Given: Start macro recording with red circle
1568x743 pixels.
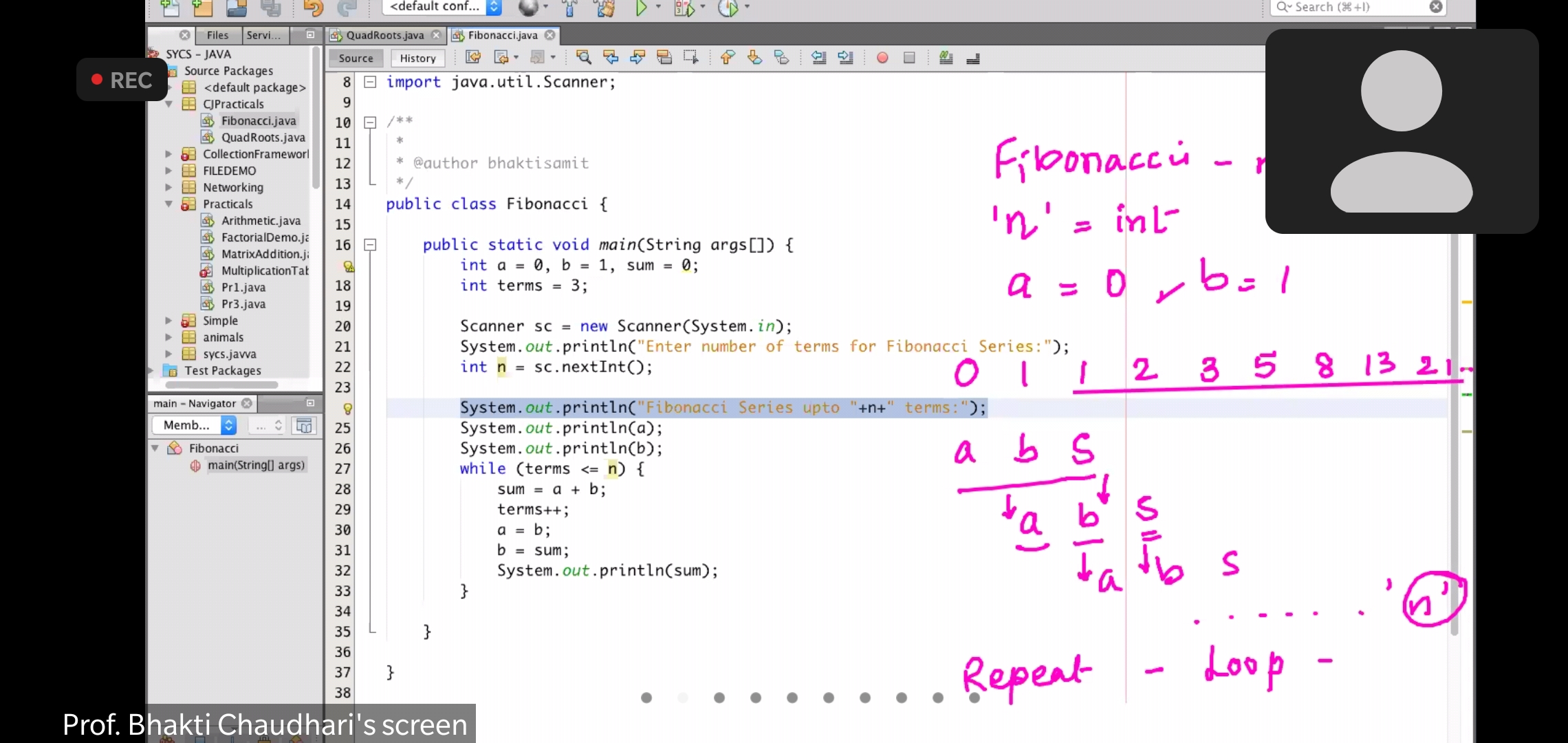Looking at the screenshot, I should click(x=882, y=58).
